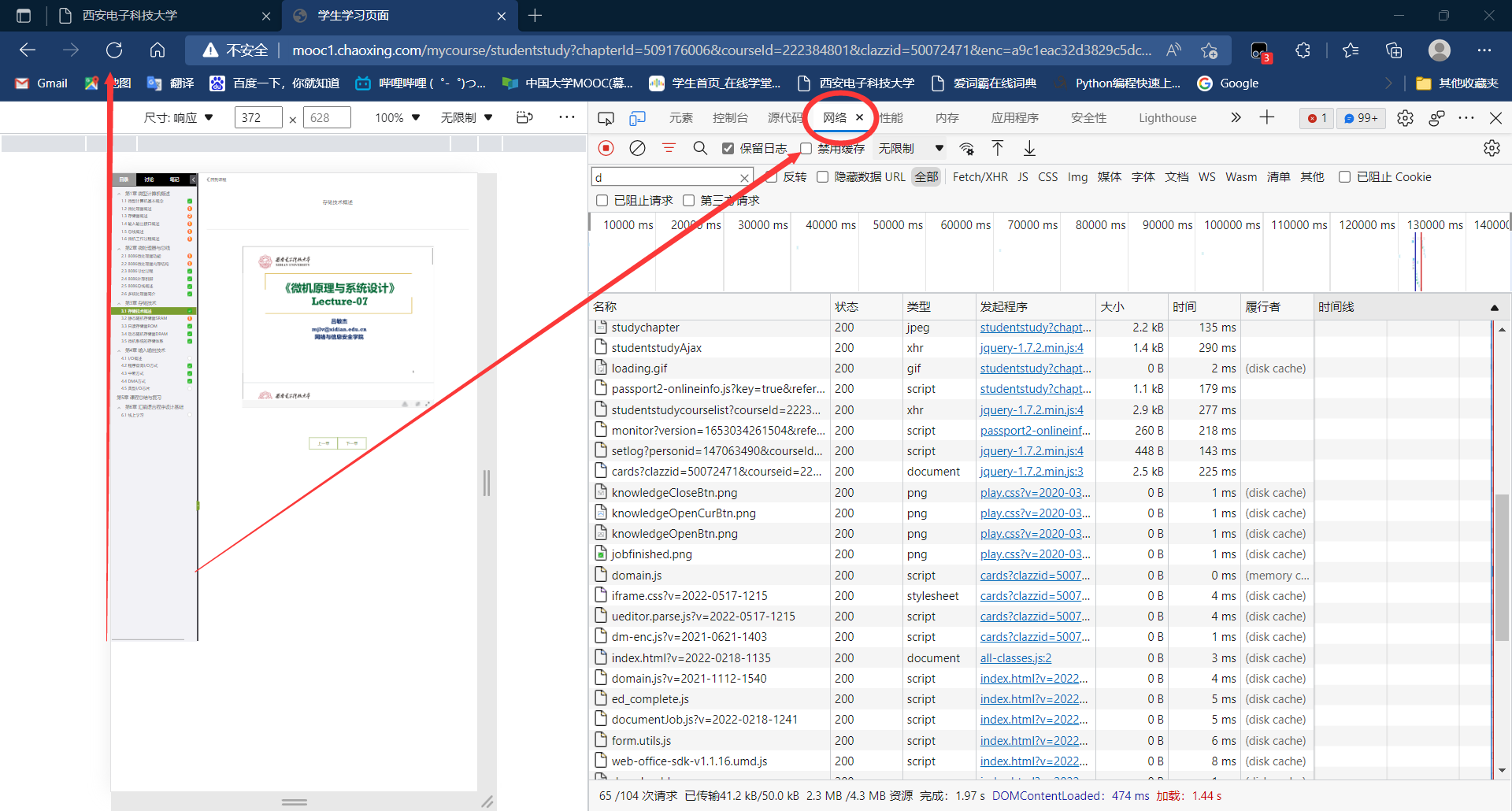Image resolution: width=1512 pixels, height=811 pixels.
Task: Activate the inspect element picker
Action: tap(606, 118)
